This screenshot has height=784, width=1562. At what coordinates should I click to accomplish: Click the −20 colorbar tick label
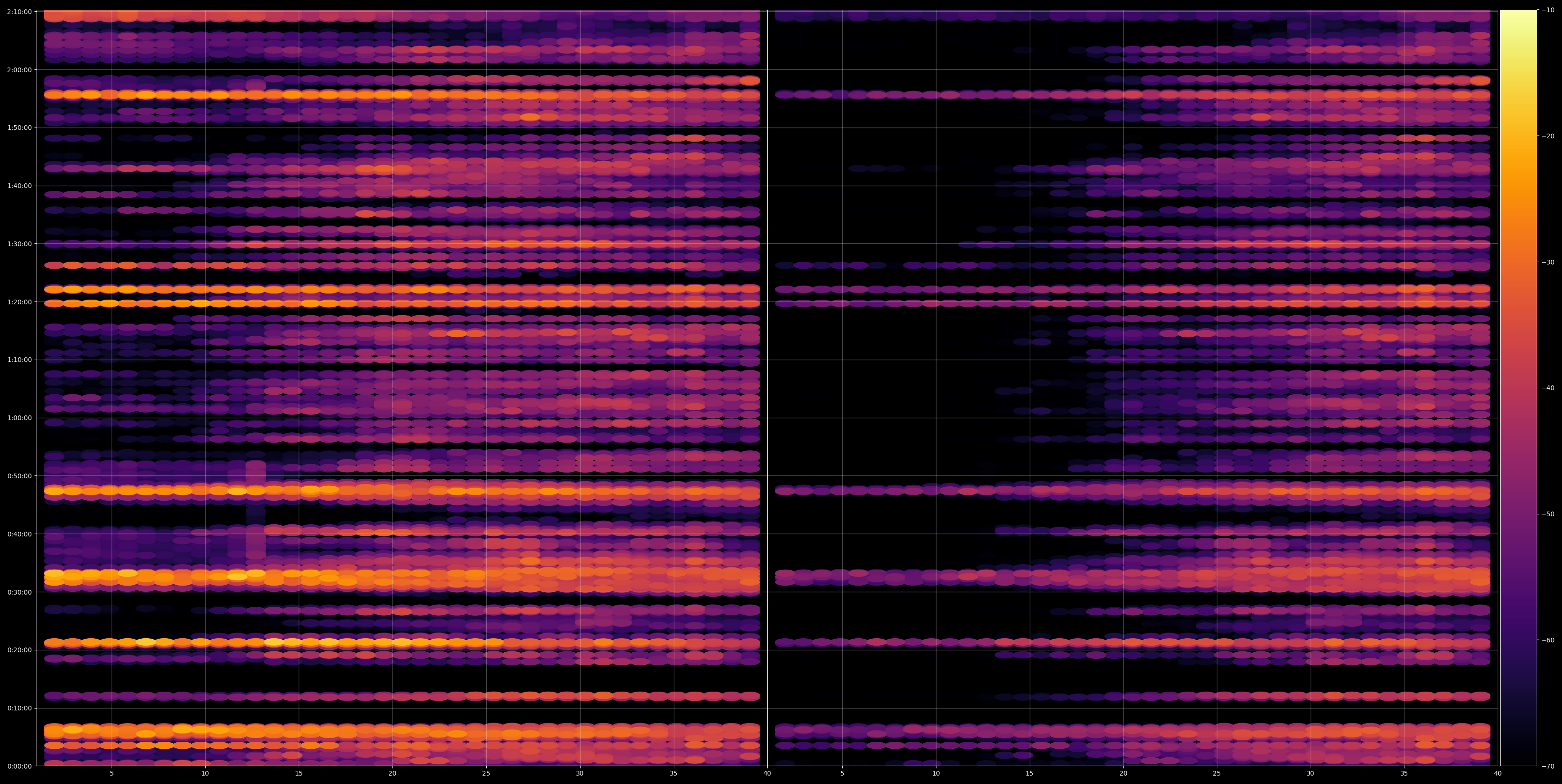[x=1548, y=136]
